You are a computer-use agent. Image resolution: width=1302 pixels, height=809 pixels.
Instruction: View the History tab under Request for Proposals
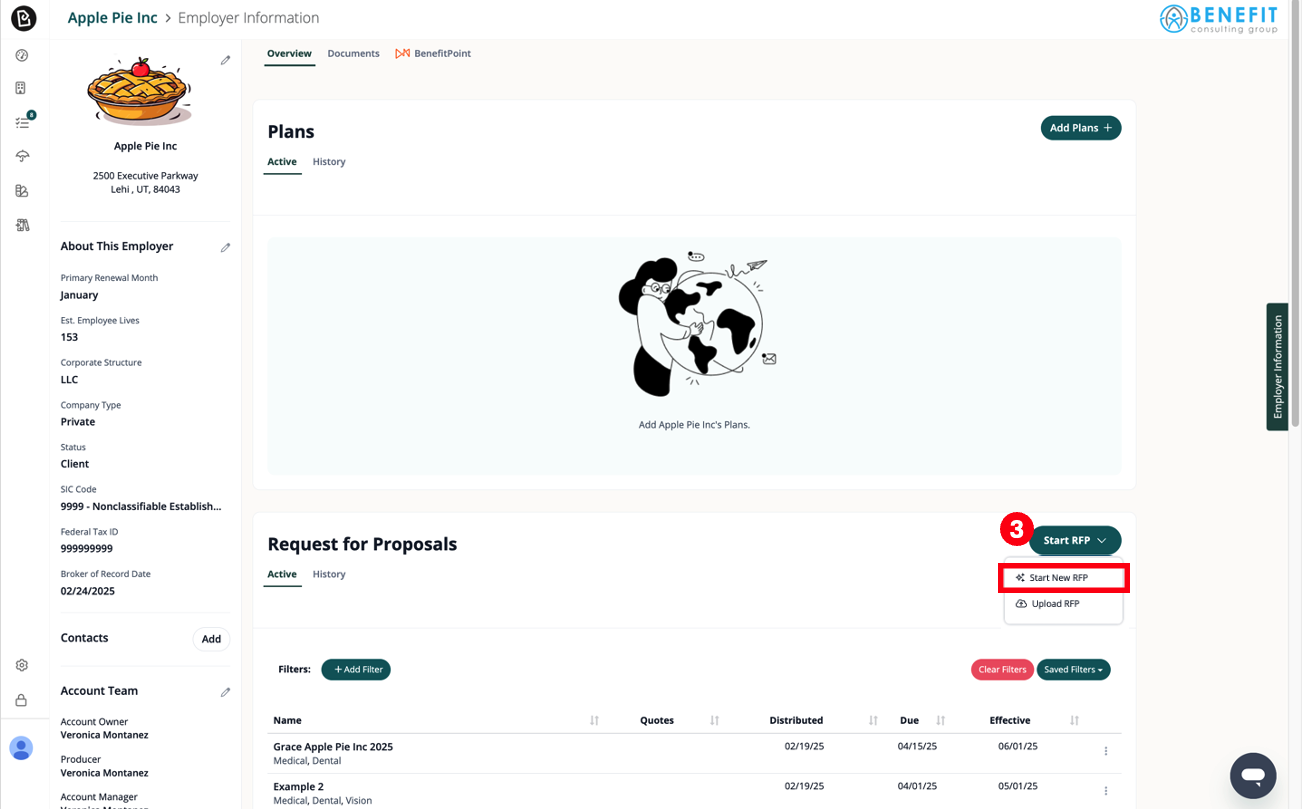329,574
